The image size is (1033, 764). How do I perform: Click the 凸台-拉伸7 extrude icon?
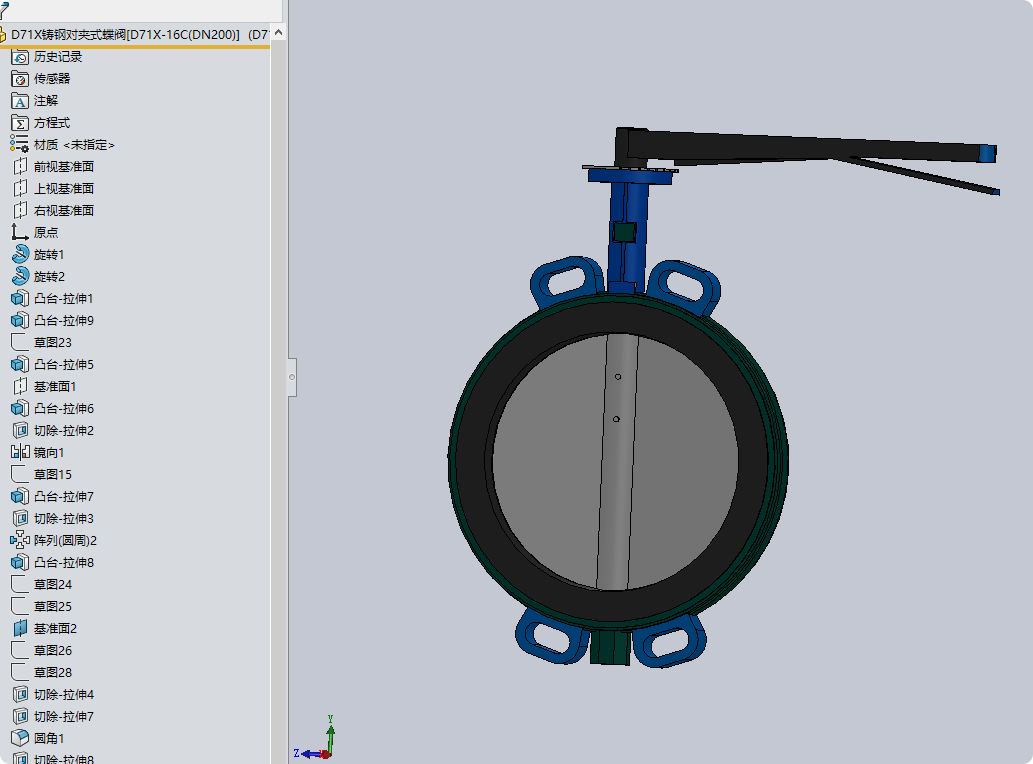click(x=20, y=497)
